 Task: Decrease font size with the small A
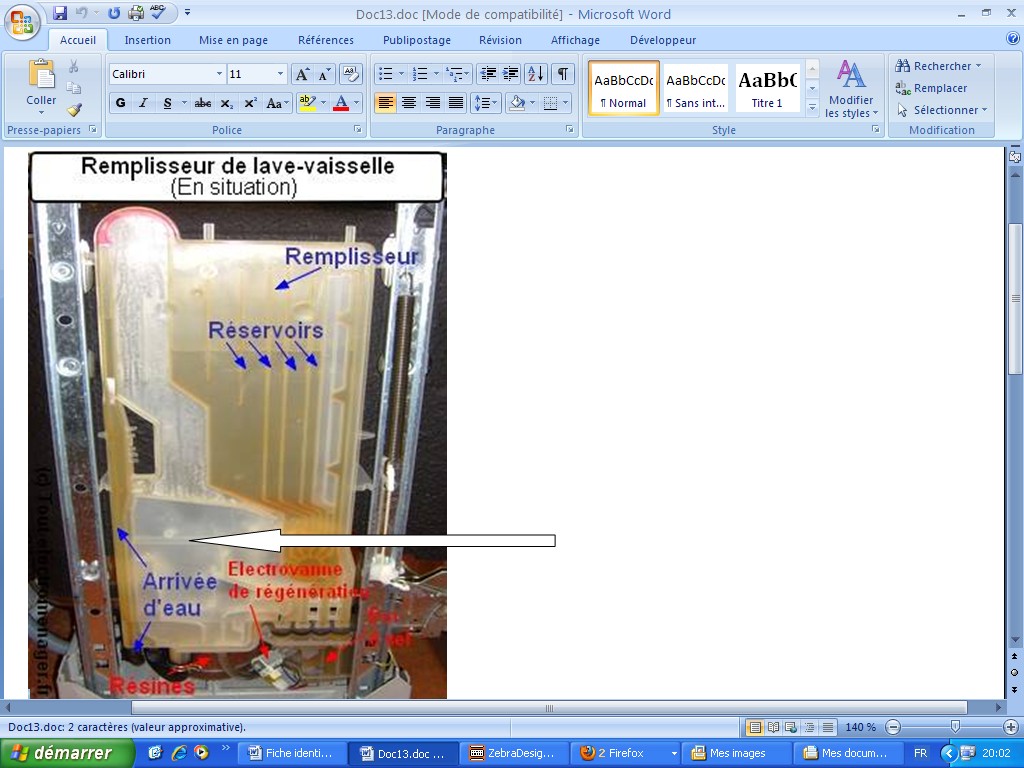[x=324, y=74]
